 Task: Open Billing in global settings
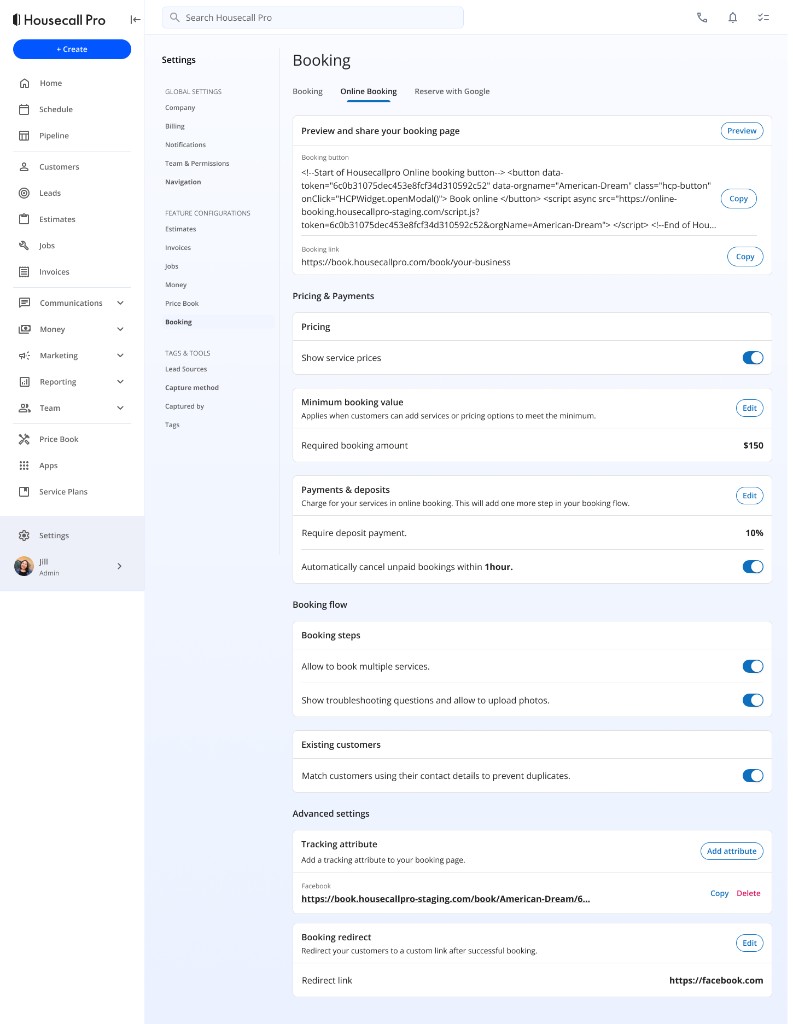tap(174, 127)
